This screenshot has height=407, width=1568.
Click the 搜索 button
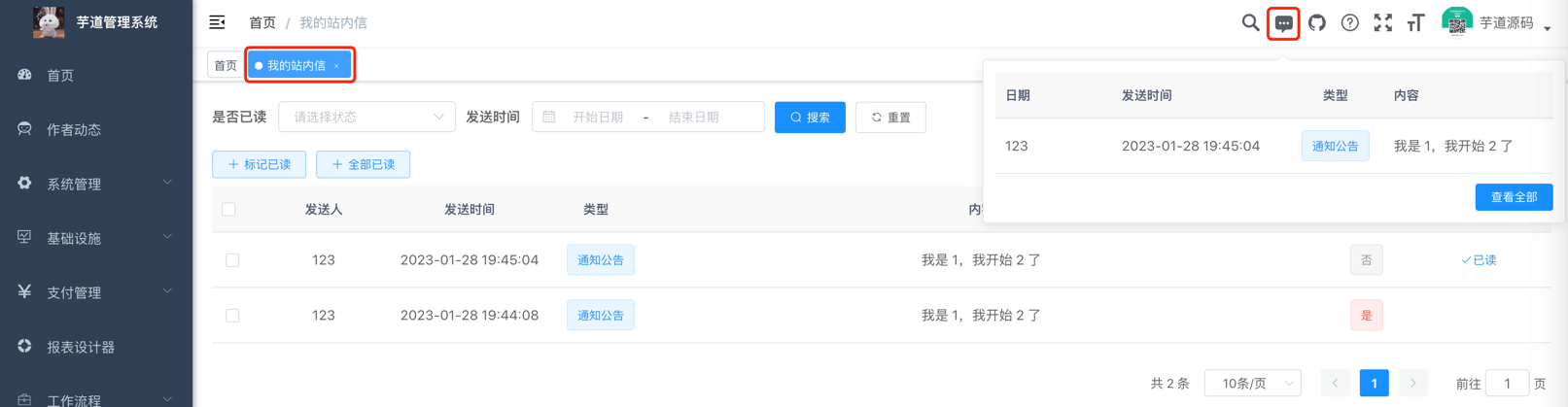[x=810, y=118]
